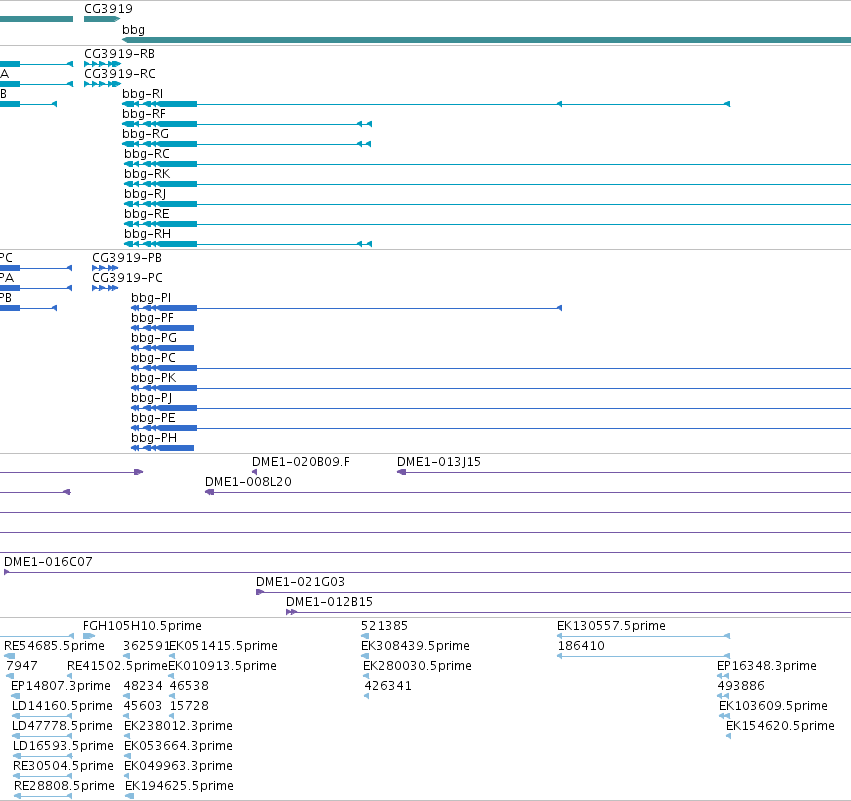This screenshot has height=801, width=851.
Task: Select the bbg-RE transcript
Action: tap(487, 224)
